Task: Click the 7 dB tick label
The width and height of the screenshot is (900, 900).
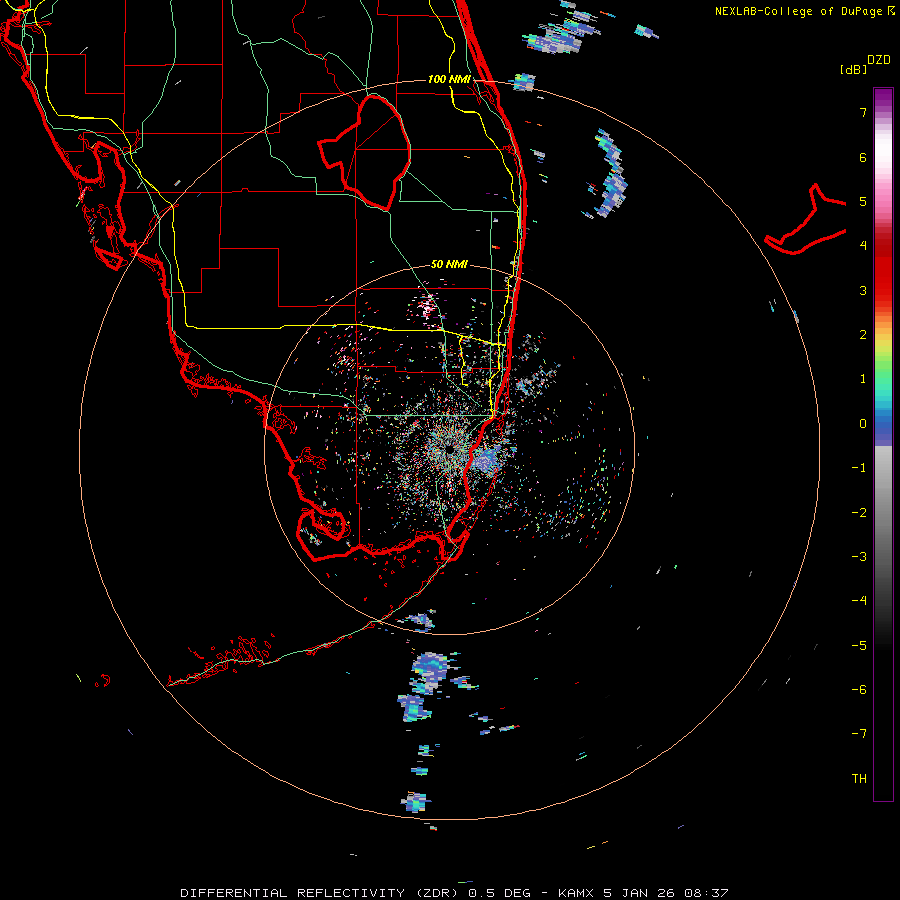Action: (863, 112)
